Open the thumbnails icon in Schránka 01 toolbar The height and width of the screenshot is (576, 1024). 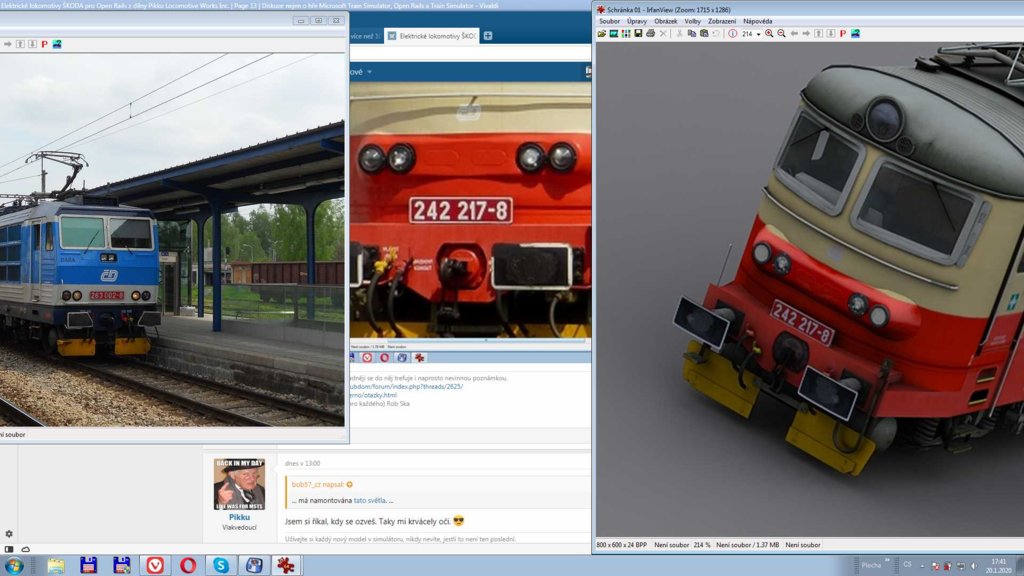[x=626, y=33]
